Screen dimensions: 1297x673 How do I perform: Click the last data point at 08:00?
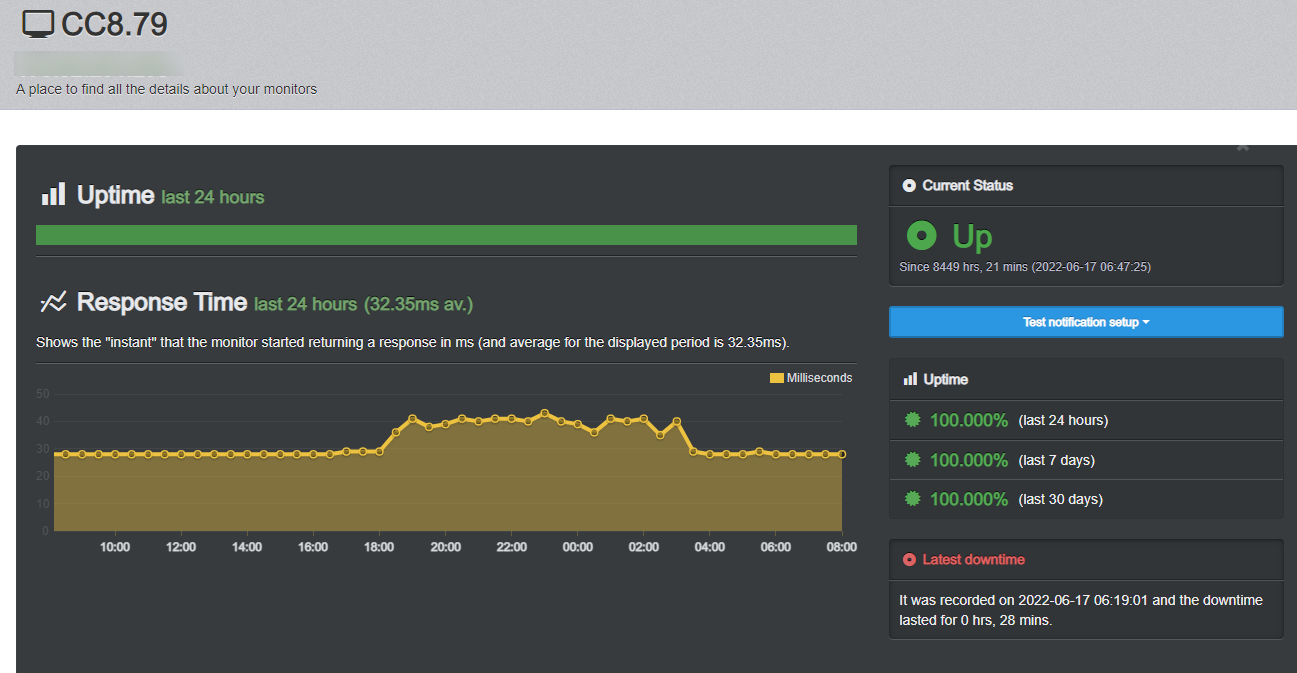[x=842, y=454]
